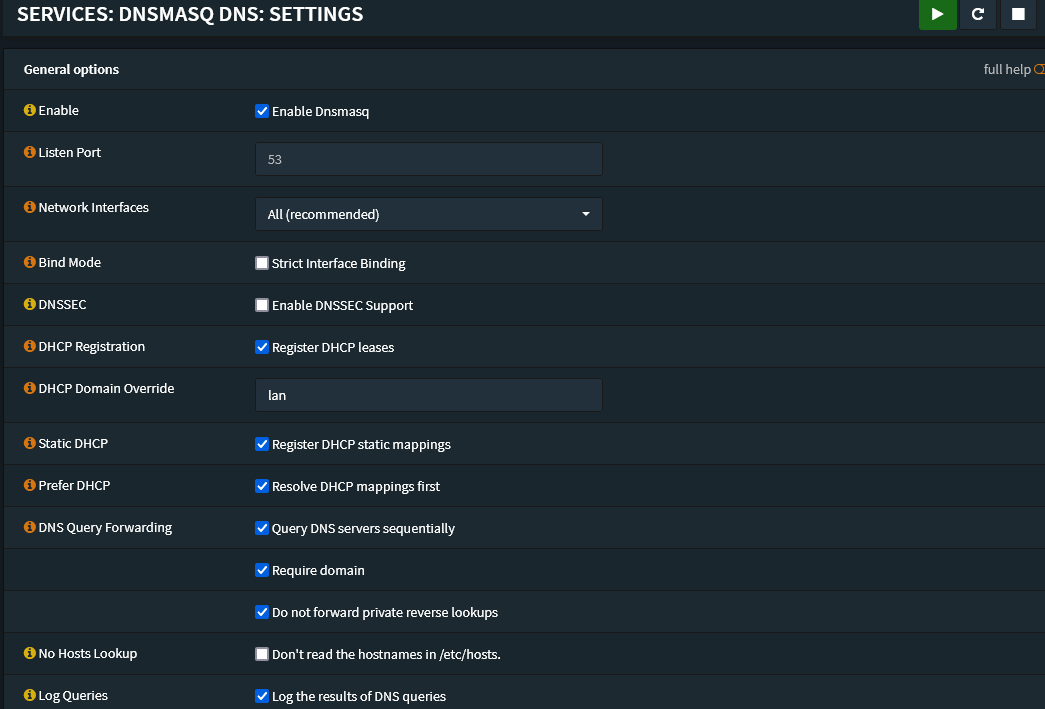Check Don't read the hostnames in /etc/hosts
The image size is (1045, 709).
tap(262, 654)
